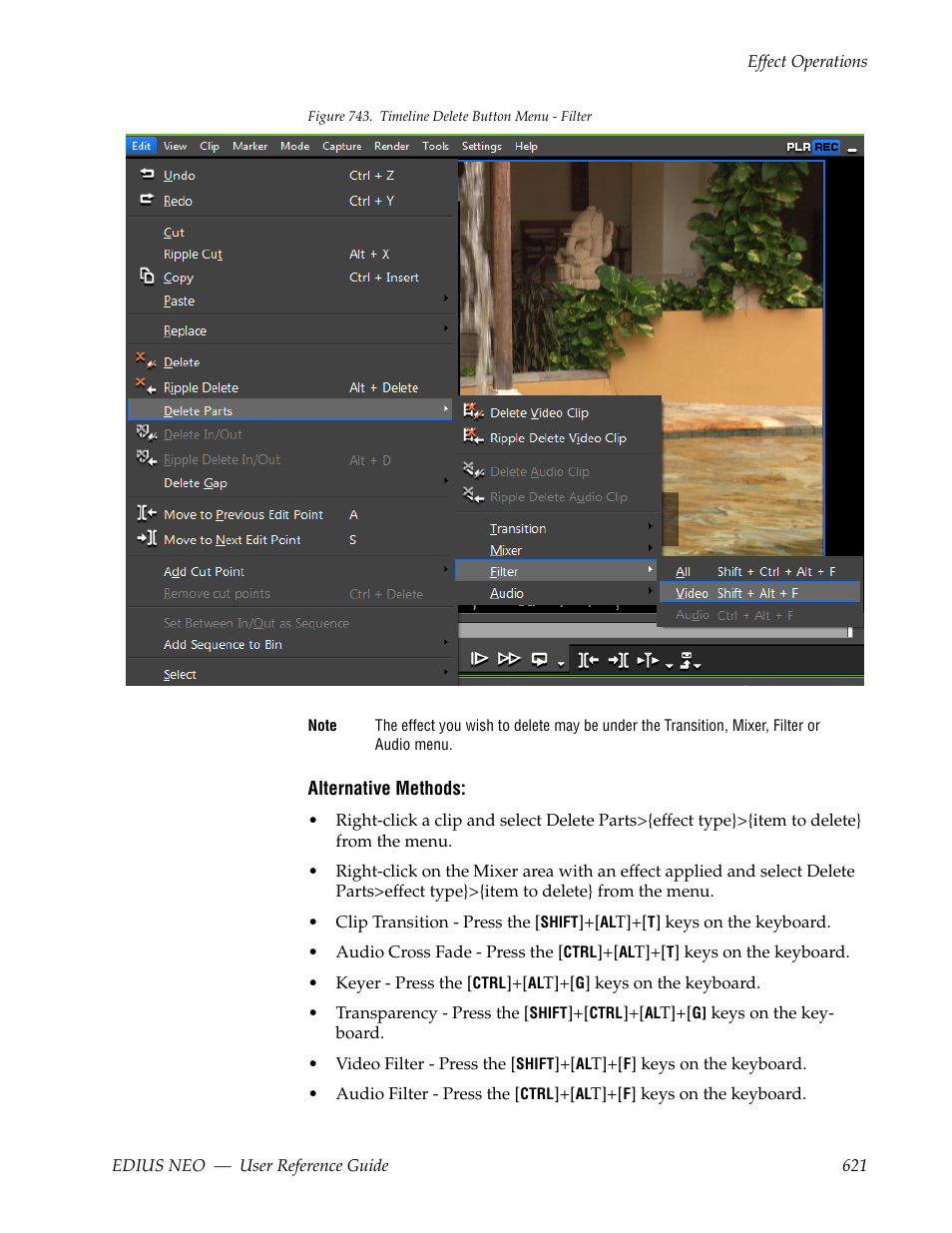The image size is (952, 1233).
Task: Click the Delete Audio Clip icon
Action: click(473, 470)
